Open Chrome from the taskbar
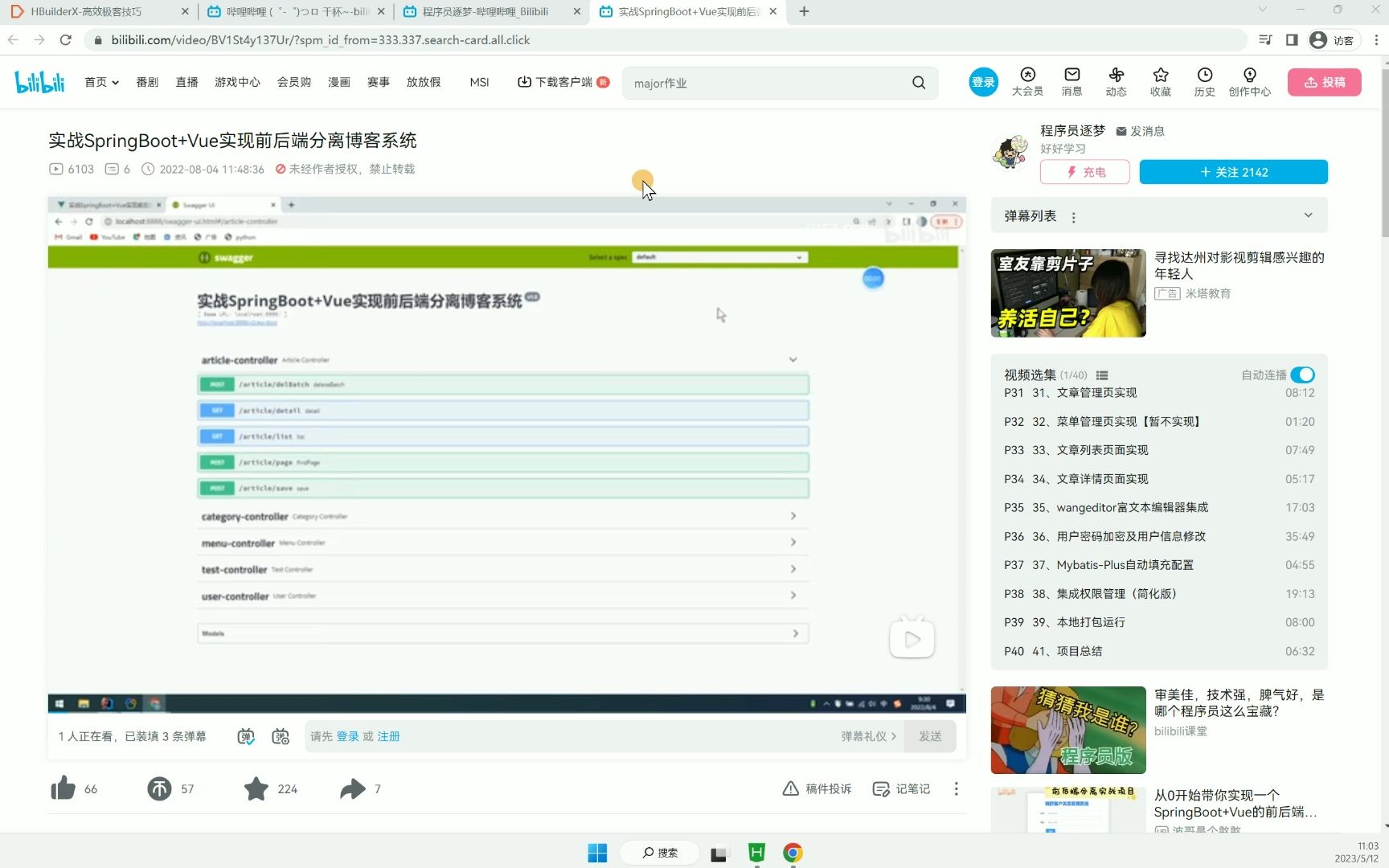This screenshot has width=1389, height=868. 793,853
